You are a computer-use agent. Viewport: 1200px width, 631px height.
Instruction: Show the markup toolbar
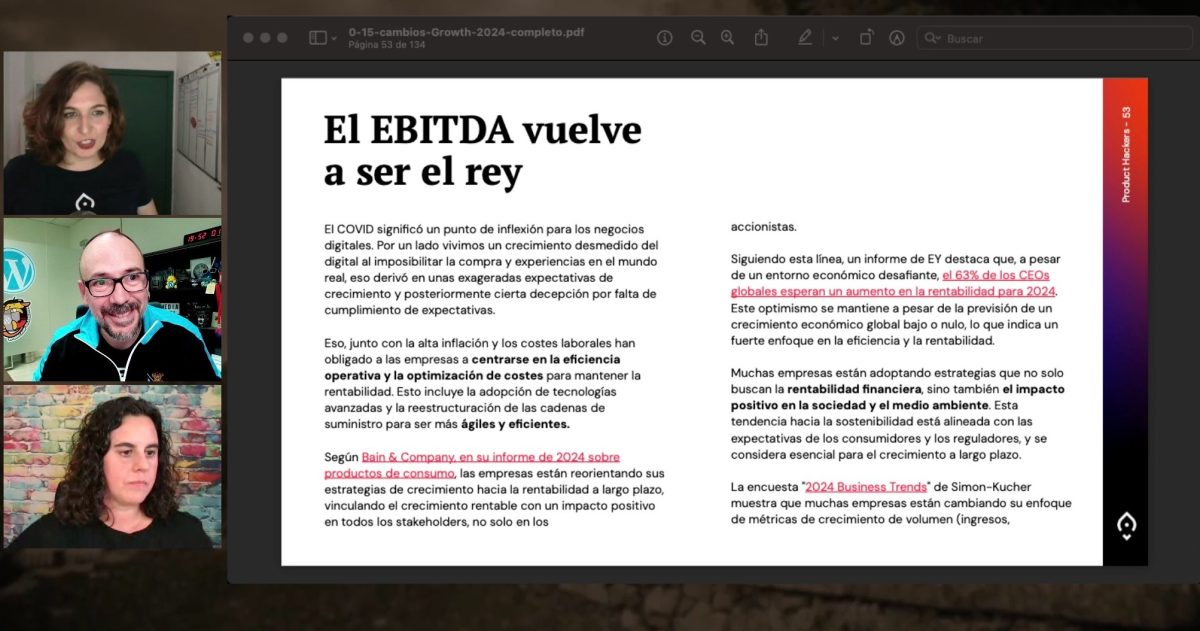(x=897, y=38)
